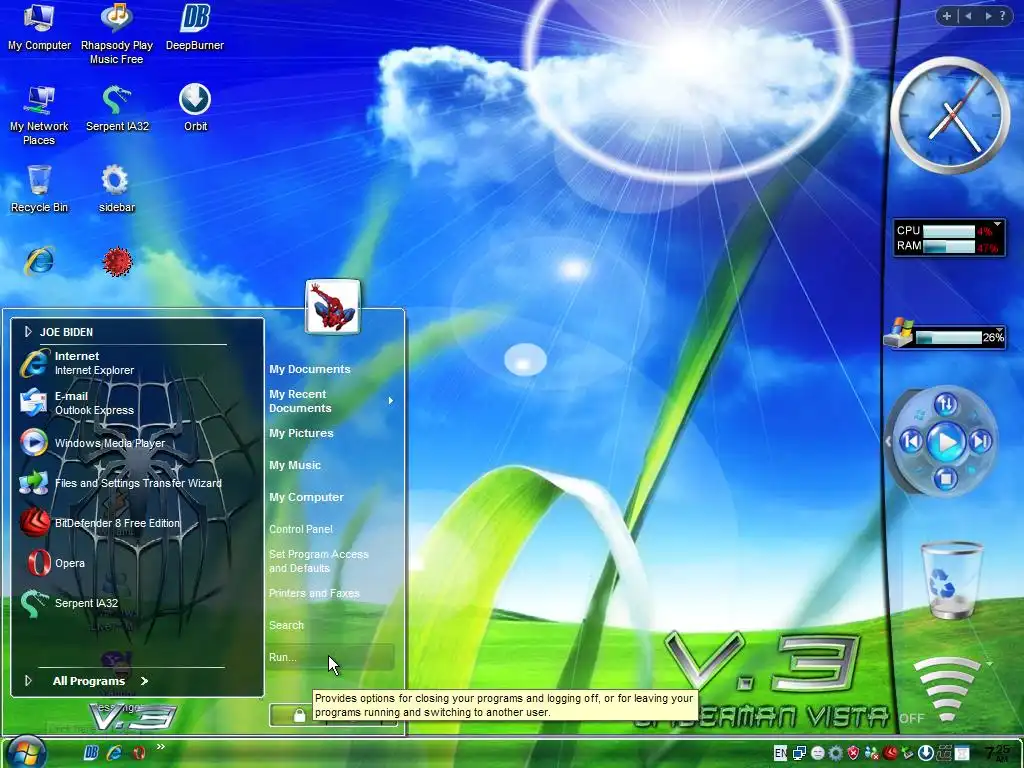This screenshot has width=1024, height=768.
Task: Open Set Program Access and Defaults
Action: click(x=319, y=561)
